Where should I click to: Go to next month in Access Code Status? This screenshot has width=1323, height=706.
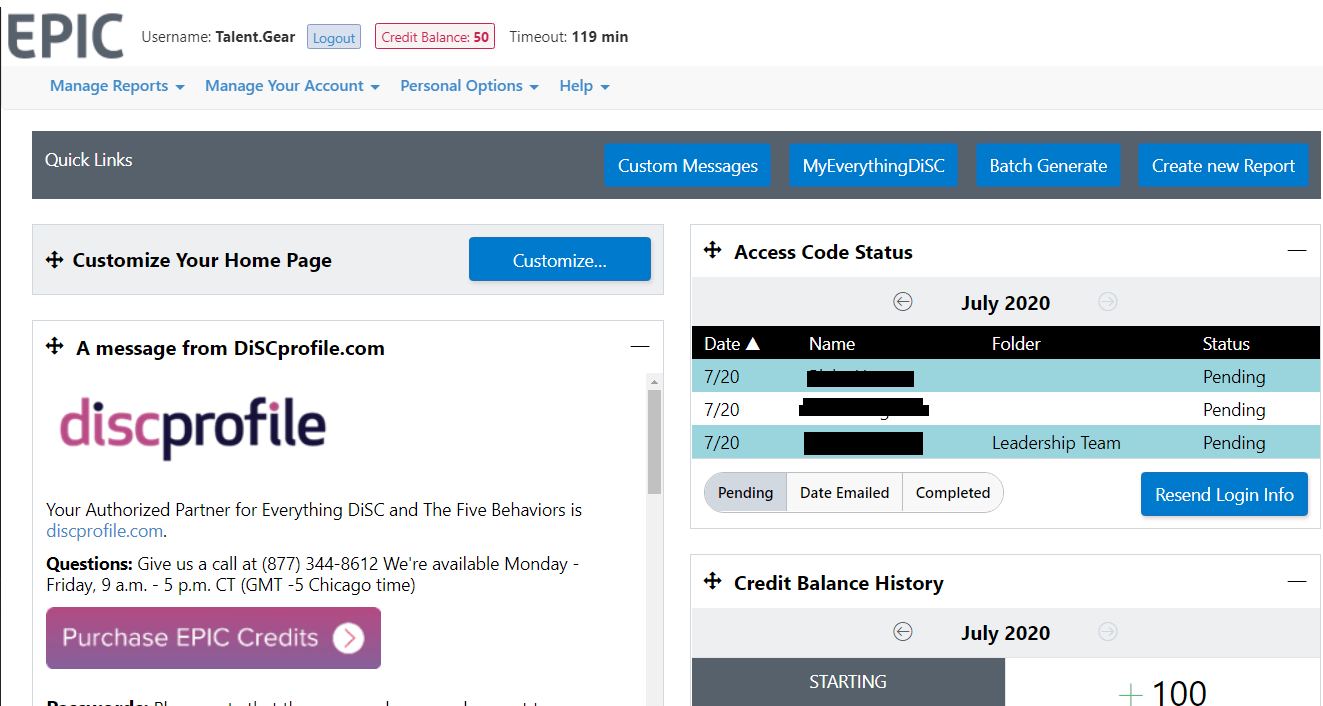1107,301
